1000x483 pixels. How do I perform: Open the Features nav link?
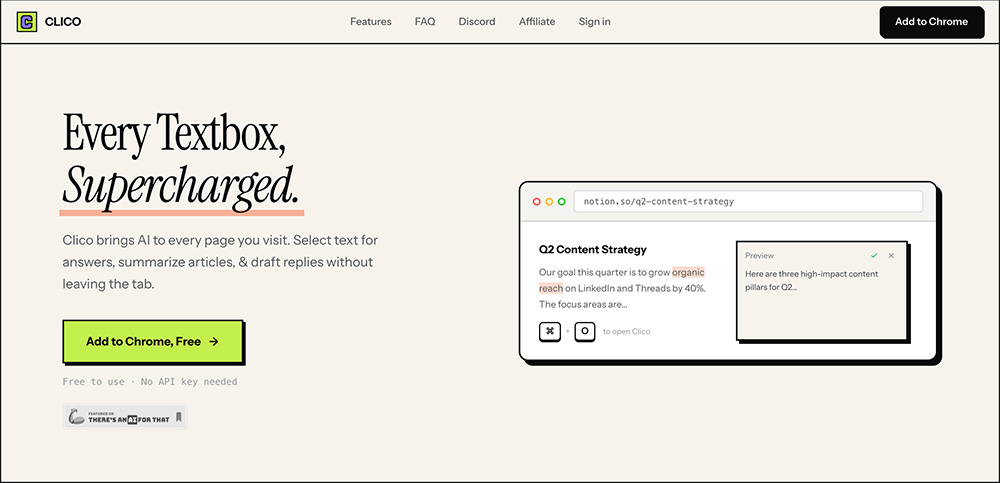point(371,22)
